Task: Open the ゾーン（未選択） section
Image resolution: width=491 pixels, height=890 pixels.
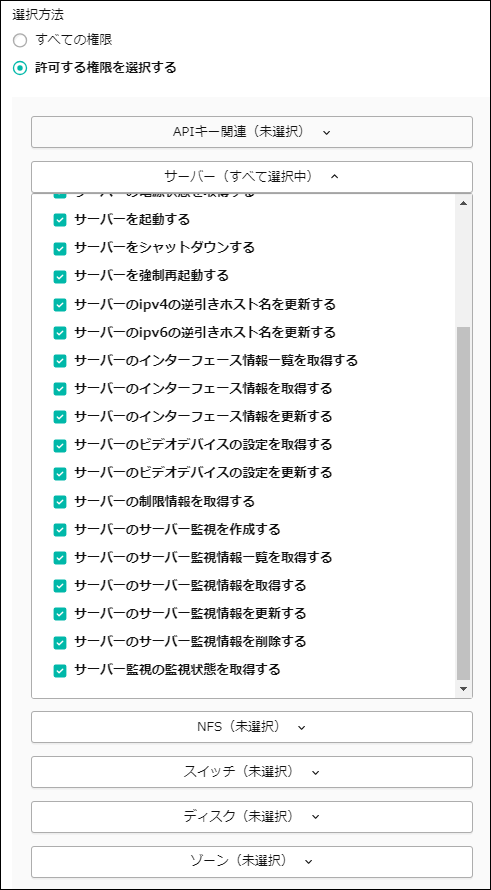Action: pos(251,862)
